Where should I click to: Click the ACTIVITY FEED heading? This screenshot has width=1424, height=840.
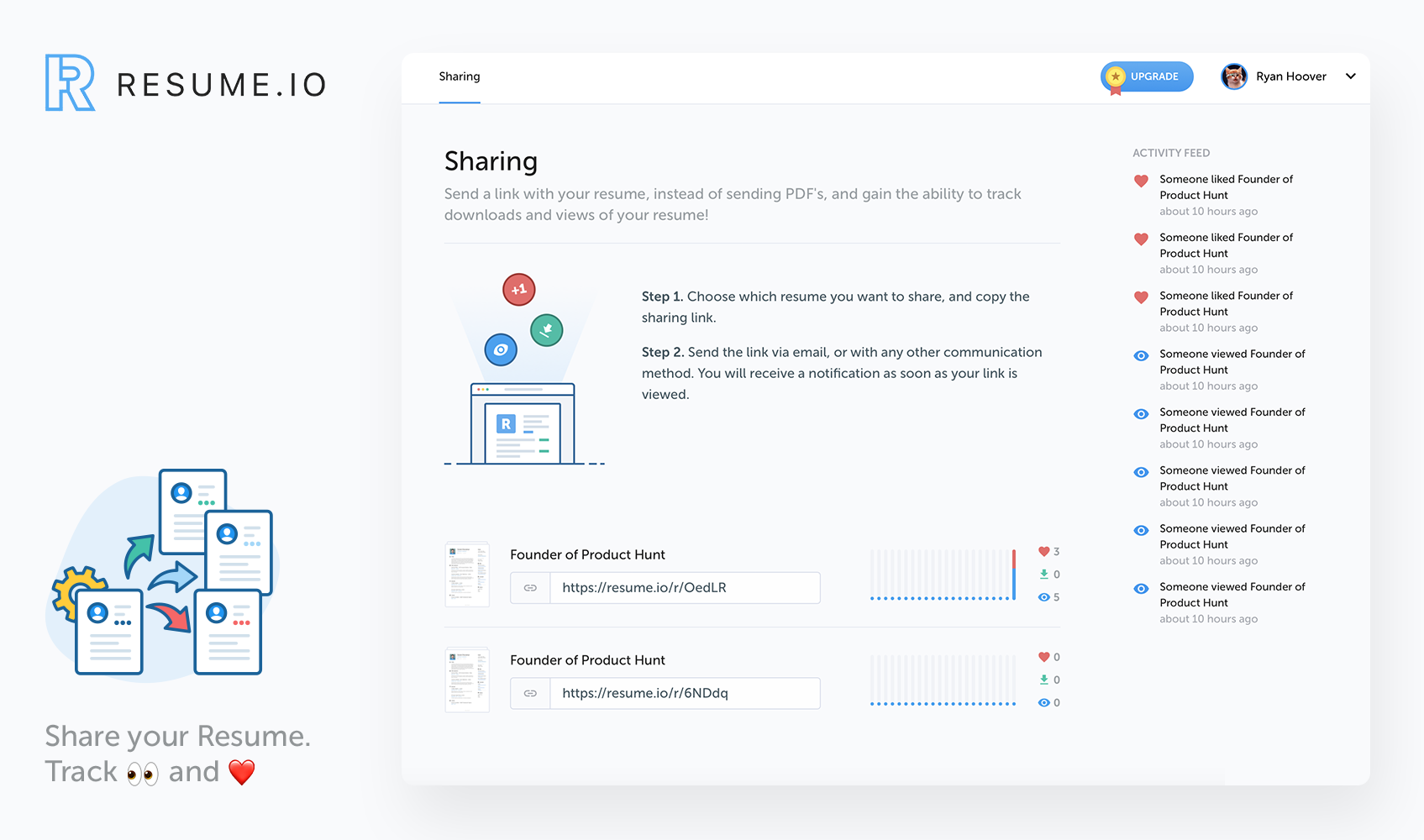point(1171,153)
